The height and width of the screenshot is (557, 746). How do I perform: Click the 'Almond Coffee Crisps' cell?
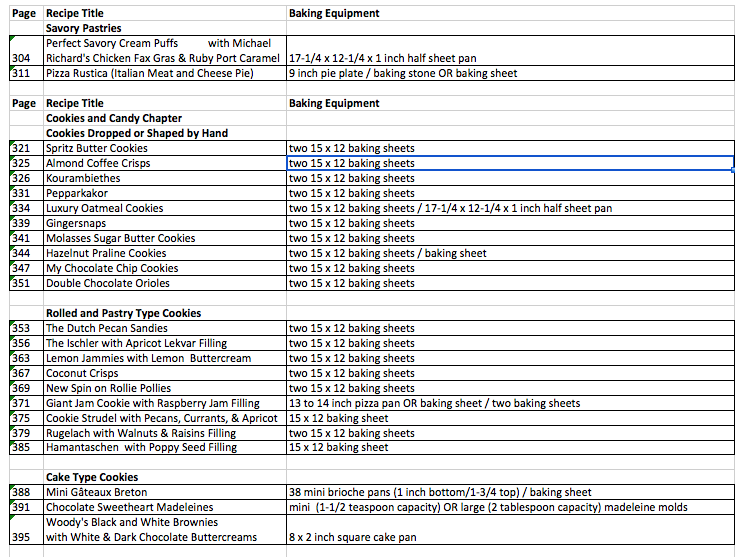click(x=165, y=163)
